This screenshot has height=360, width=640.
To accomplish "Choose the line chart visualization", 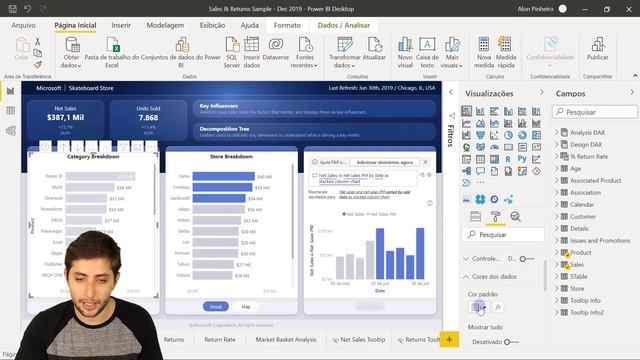I will [x=467, y=123].
